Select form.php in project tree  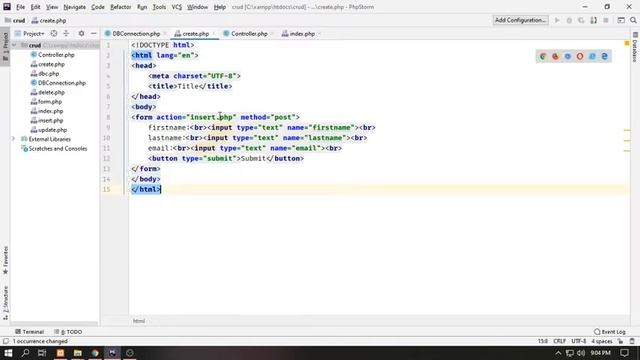[50, 102]
